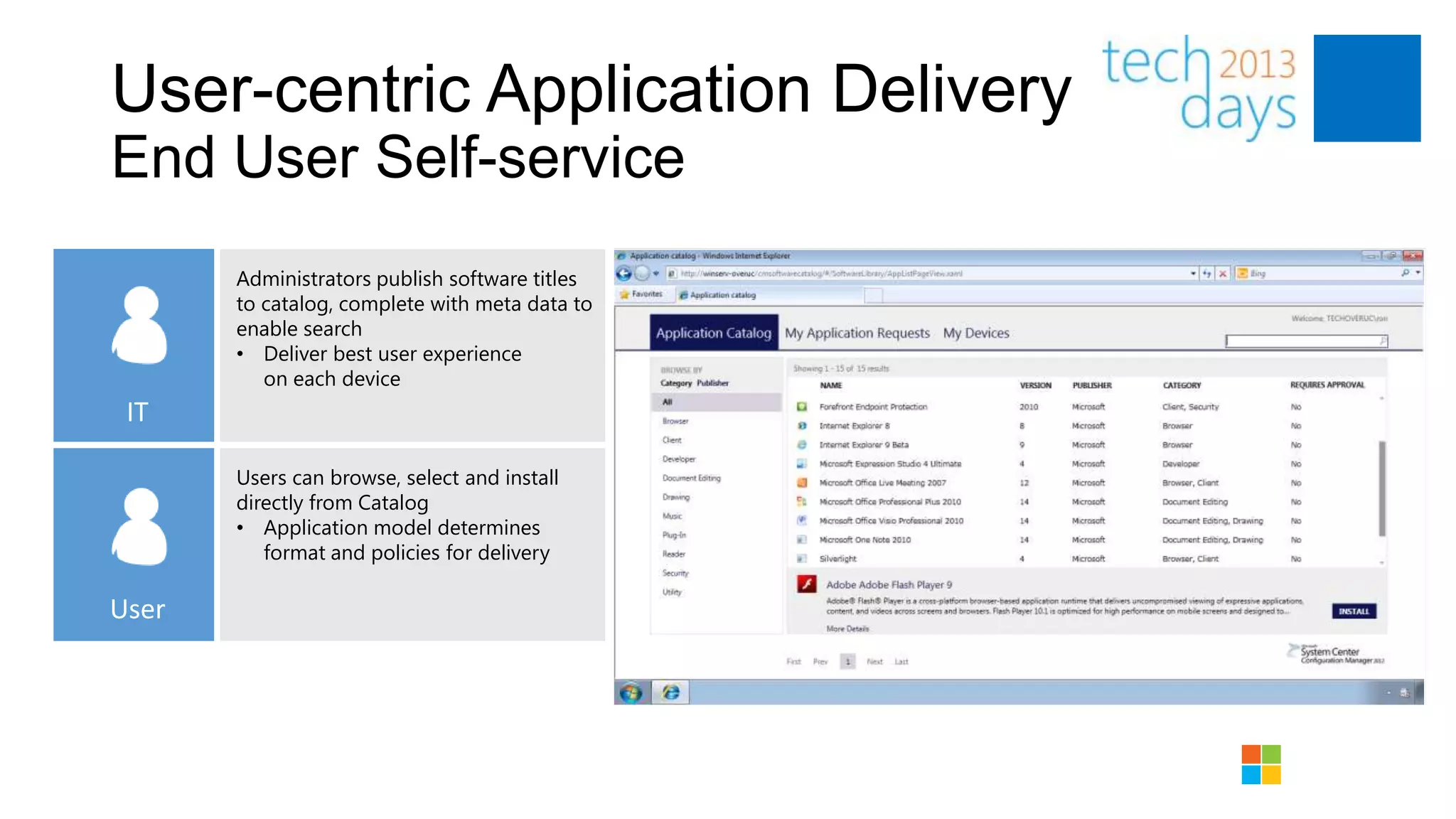The image size is (1456, 819).
Task: Sort list by NAME column header
Action: 830,385
